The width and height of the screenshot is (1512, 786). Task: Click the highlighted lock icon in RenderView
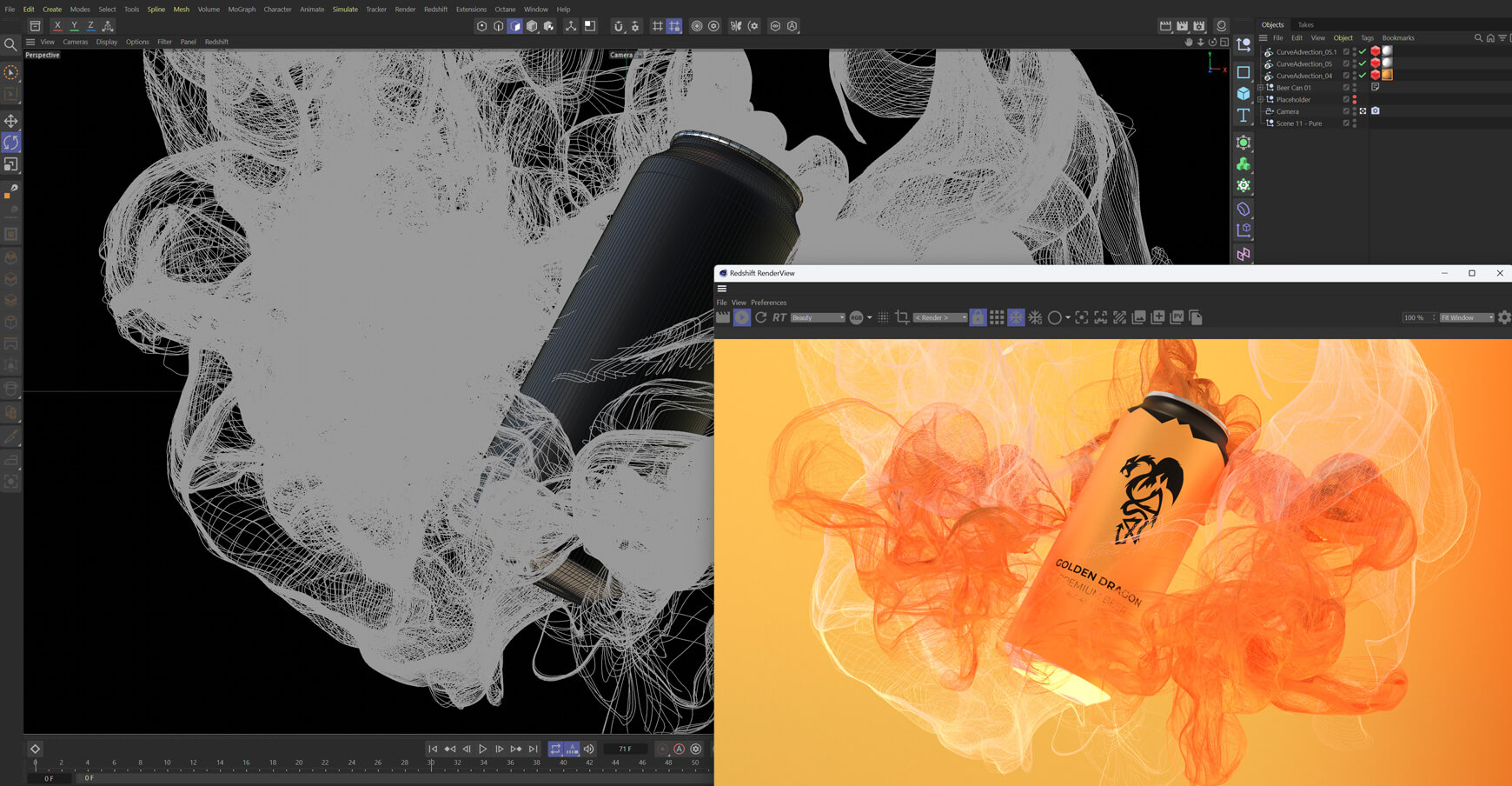point(978,318)
